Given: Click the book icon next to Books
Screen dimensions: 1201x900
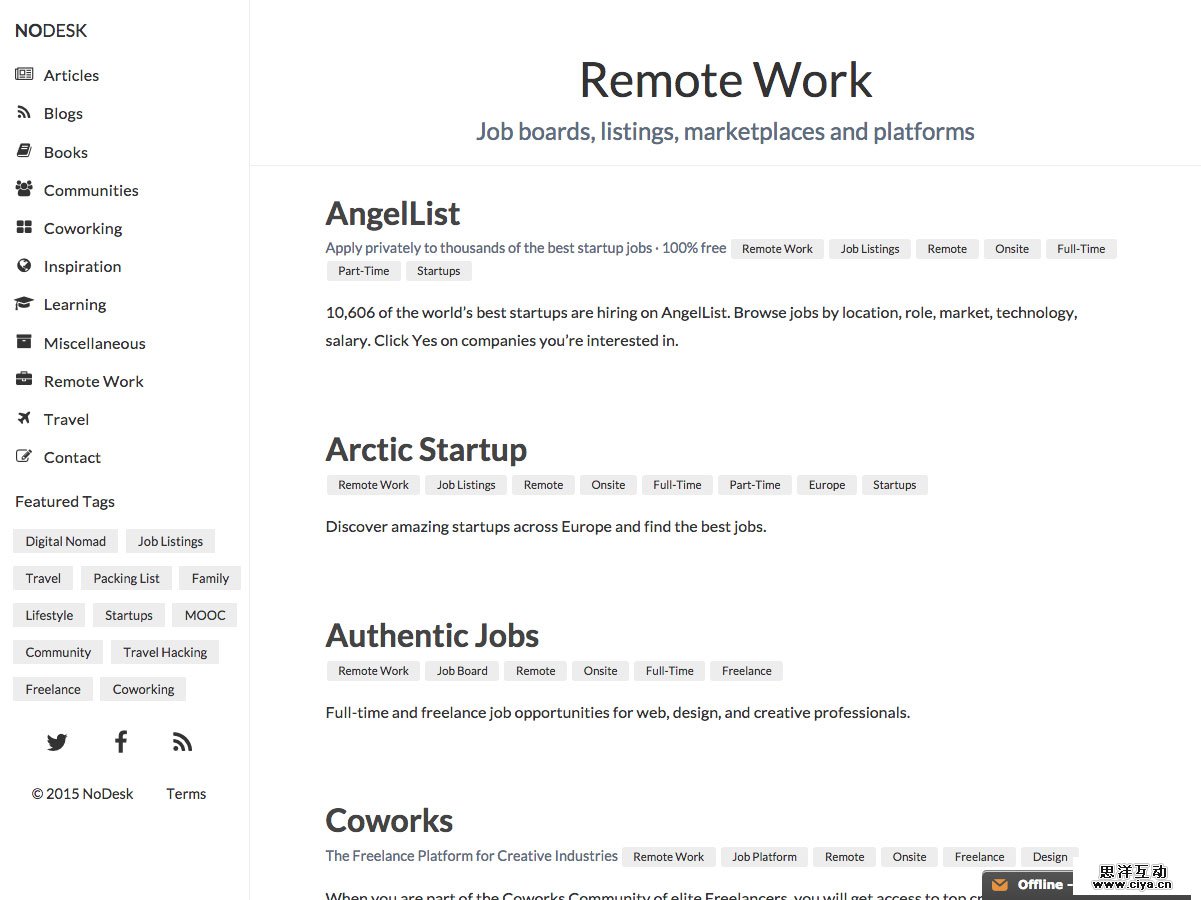Looking at the screenshot, I should pos(24,151).
